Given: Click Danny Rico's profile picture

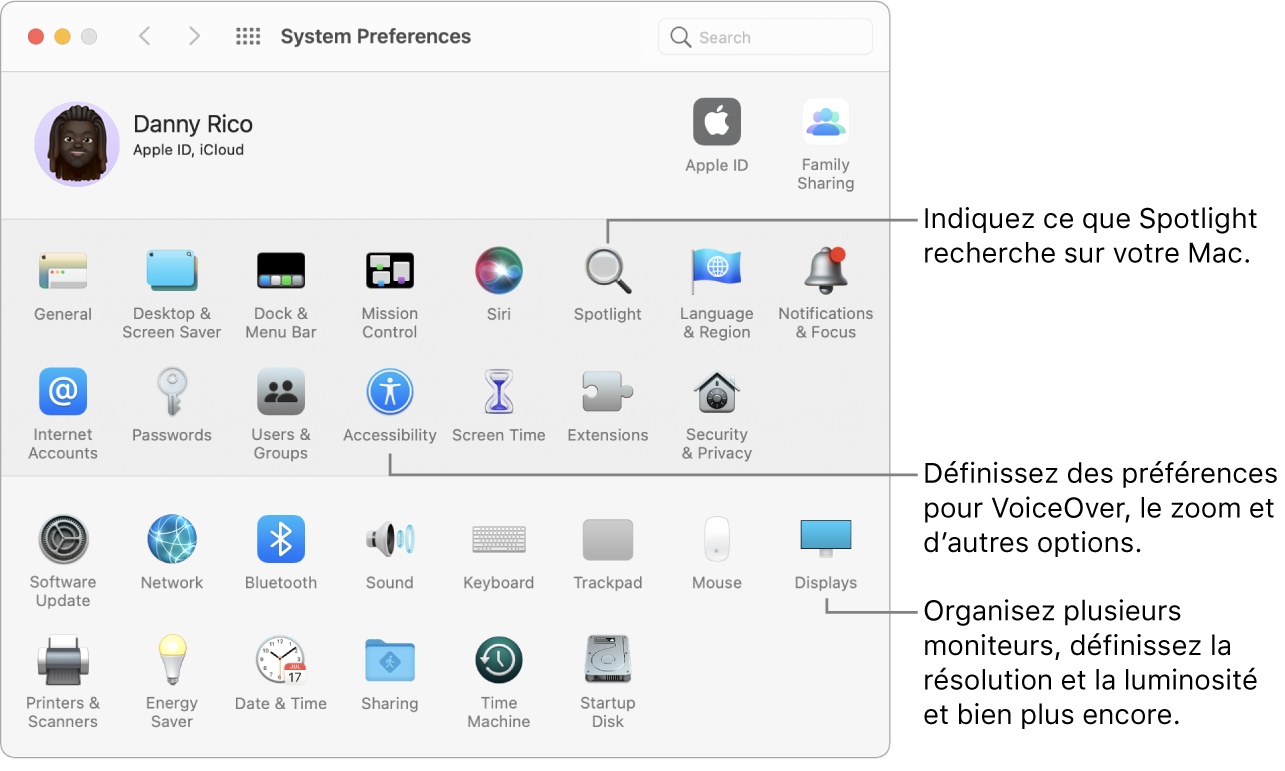Looking at the screenshot, I should pos(77,144).
